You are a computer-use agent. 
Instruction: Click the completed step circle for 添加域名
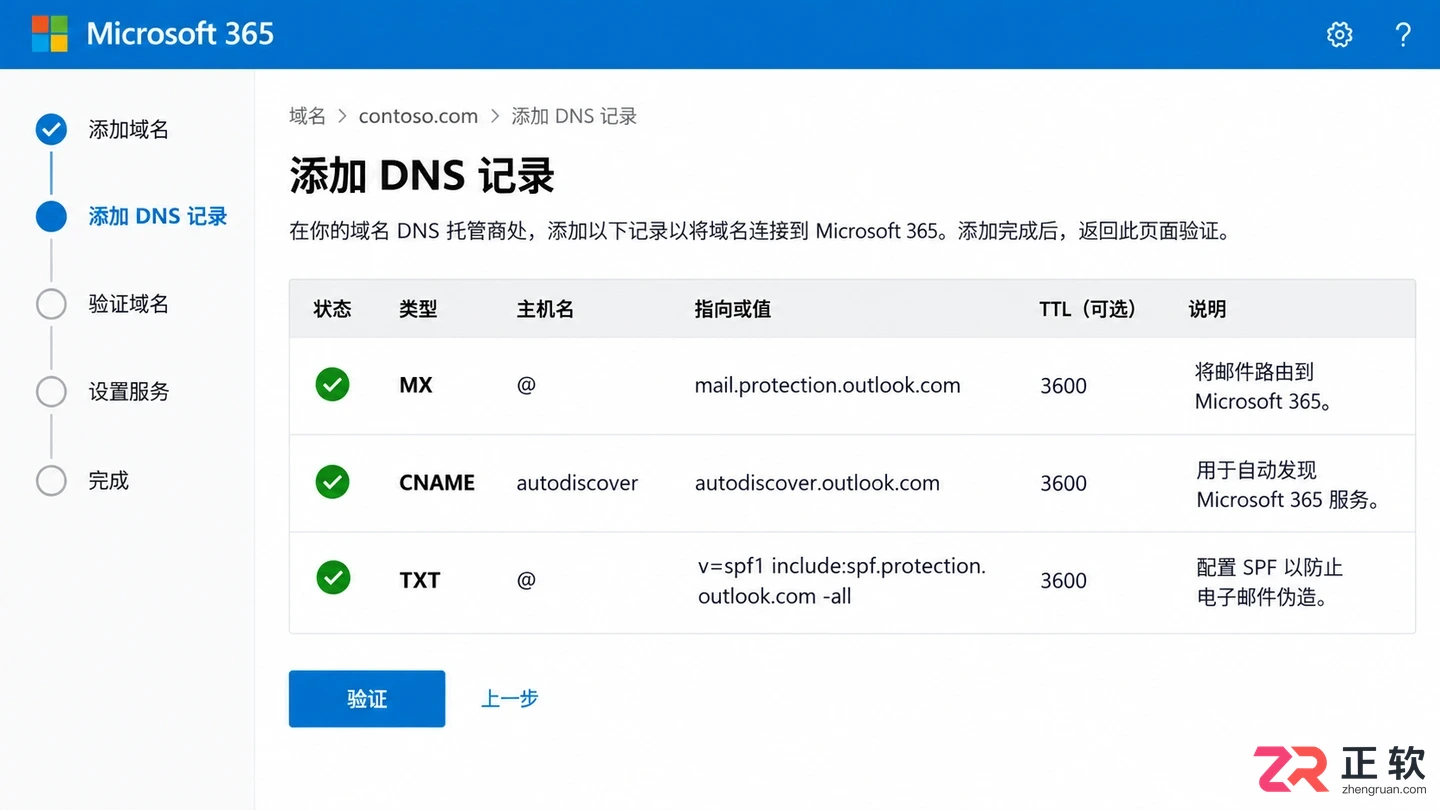pos(51,129)
